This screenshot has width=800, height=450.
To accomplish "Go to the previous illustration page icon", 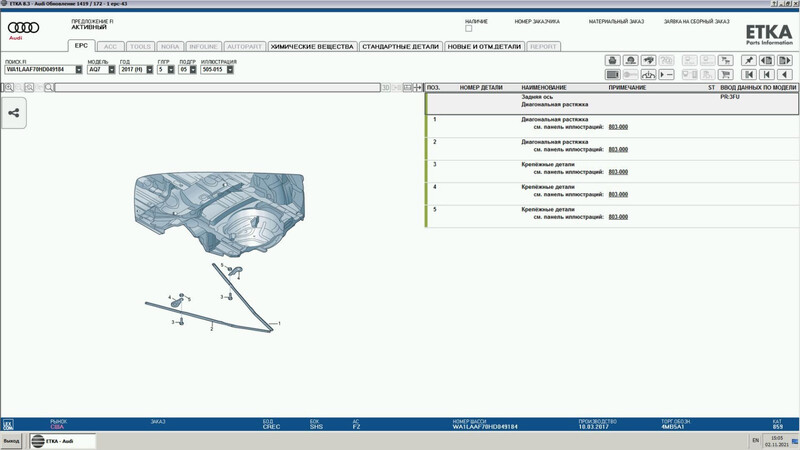I will point(766,60).
